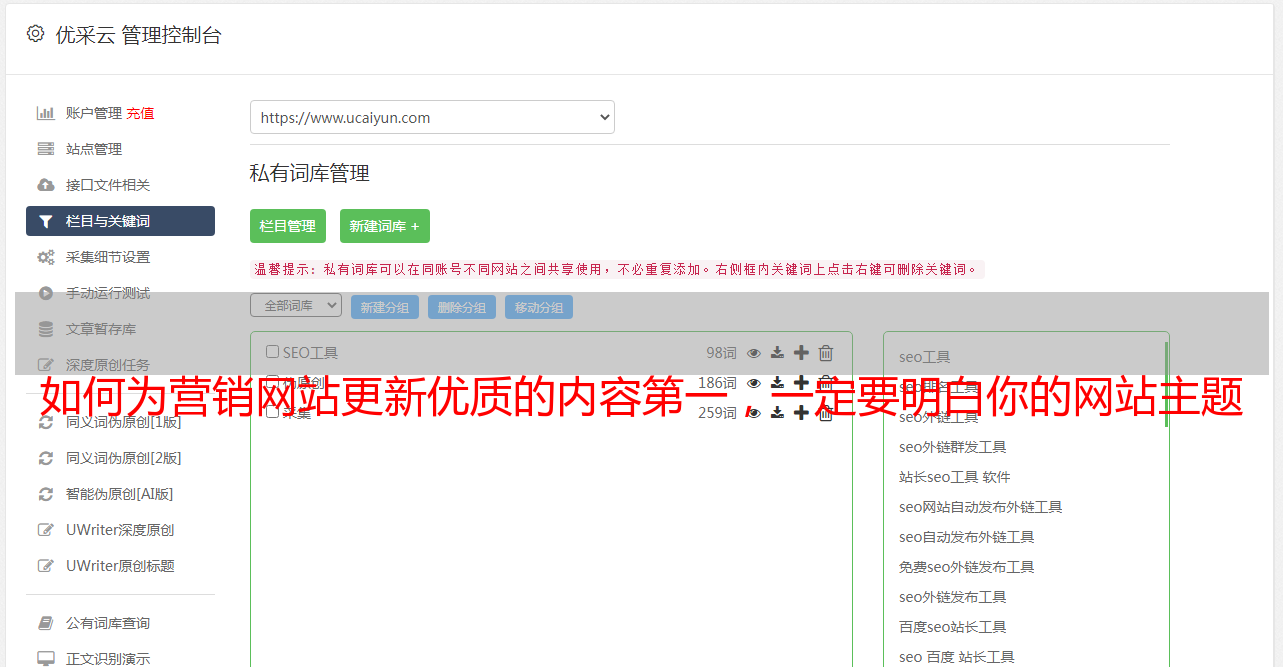Select keyword seo网站自动发布外链工具
Viewport: 1283px width, 667px height.
click(981, 507)
